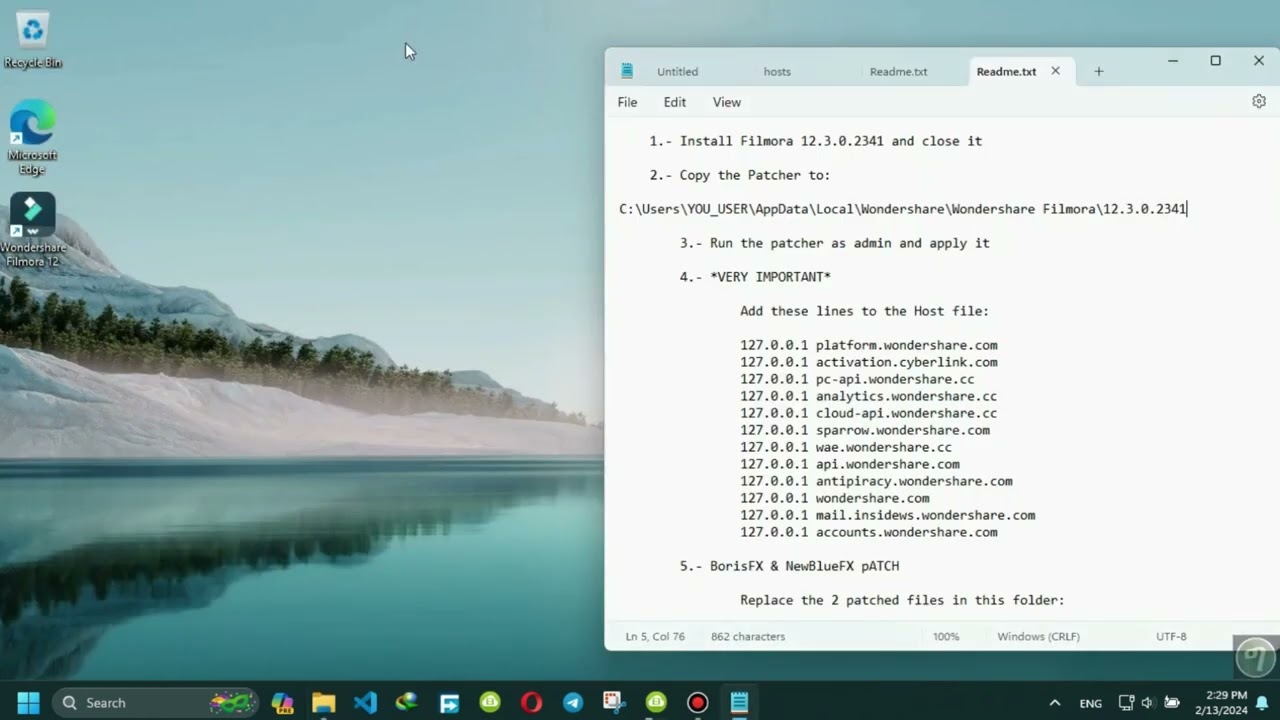Open Notepad settings gear
Screen dimensions: 1280x720
(1259, 102)
